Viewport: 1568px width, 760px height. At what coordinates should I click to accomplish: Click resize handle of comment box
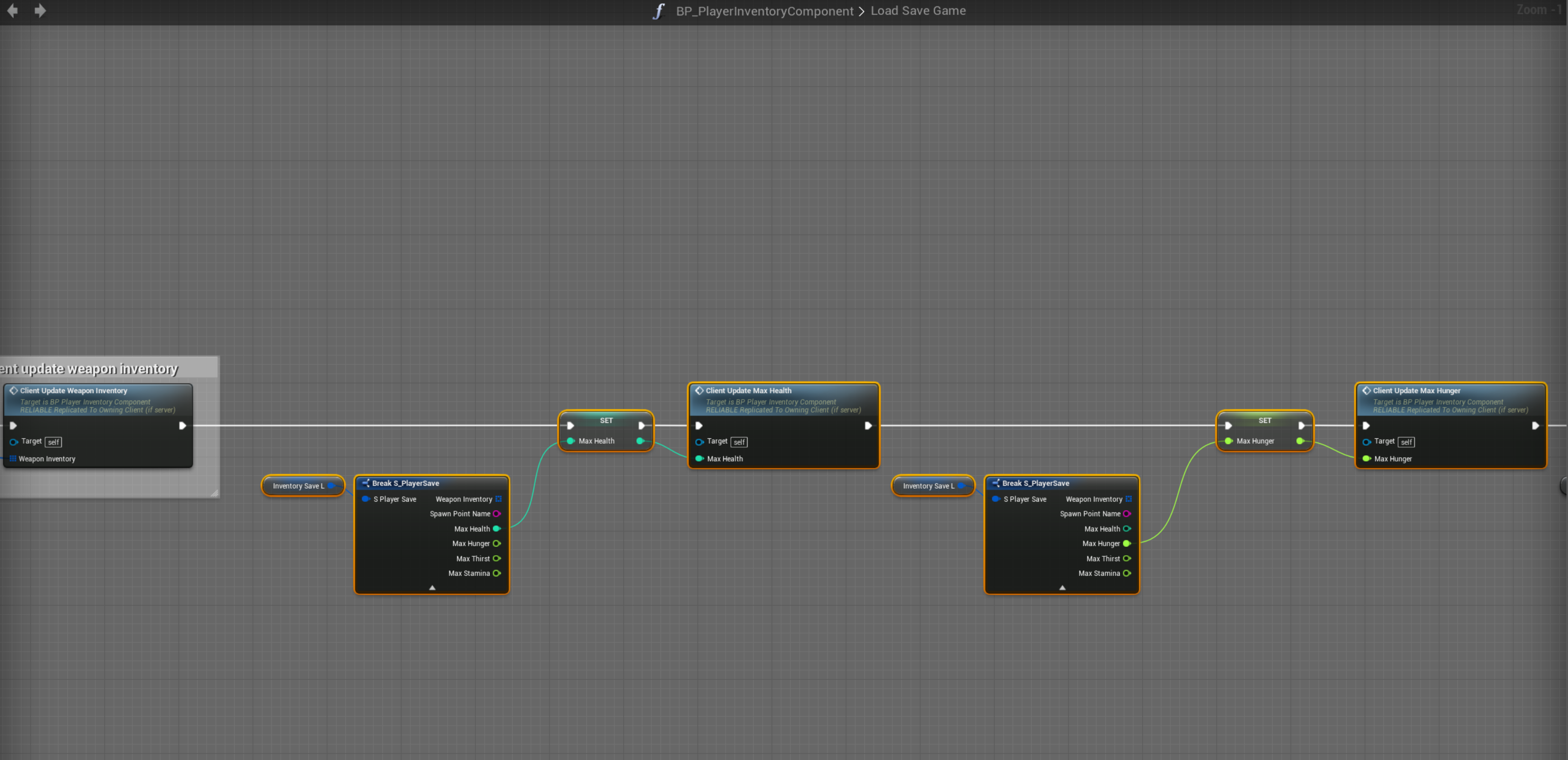214,493
